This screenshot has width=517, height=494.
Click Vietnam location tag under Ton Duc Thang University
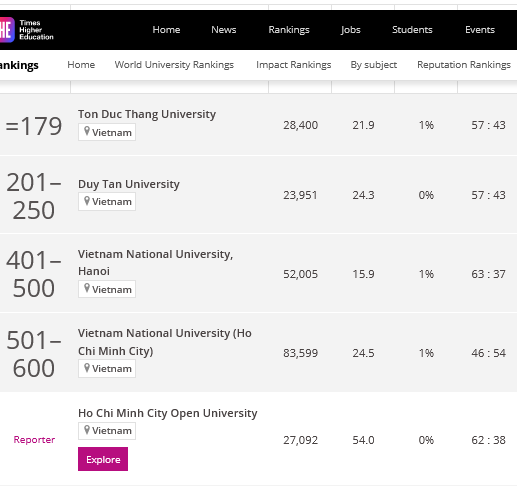(107, 132)
